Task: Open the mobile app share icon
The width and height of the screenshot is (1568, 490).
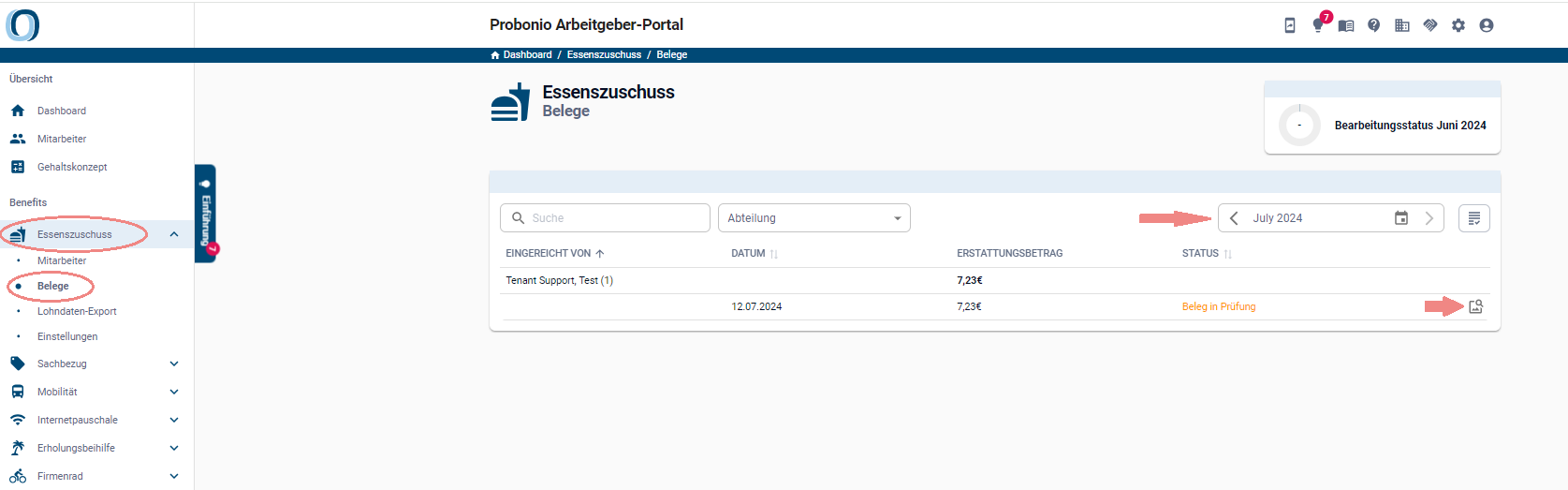Action: pos(1290,25)
